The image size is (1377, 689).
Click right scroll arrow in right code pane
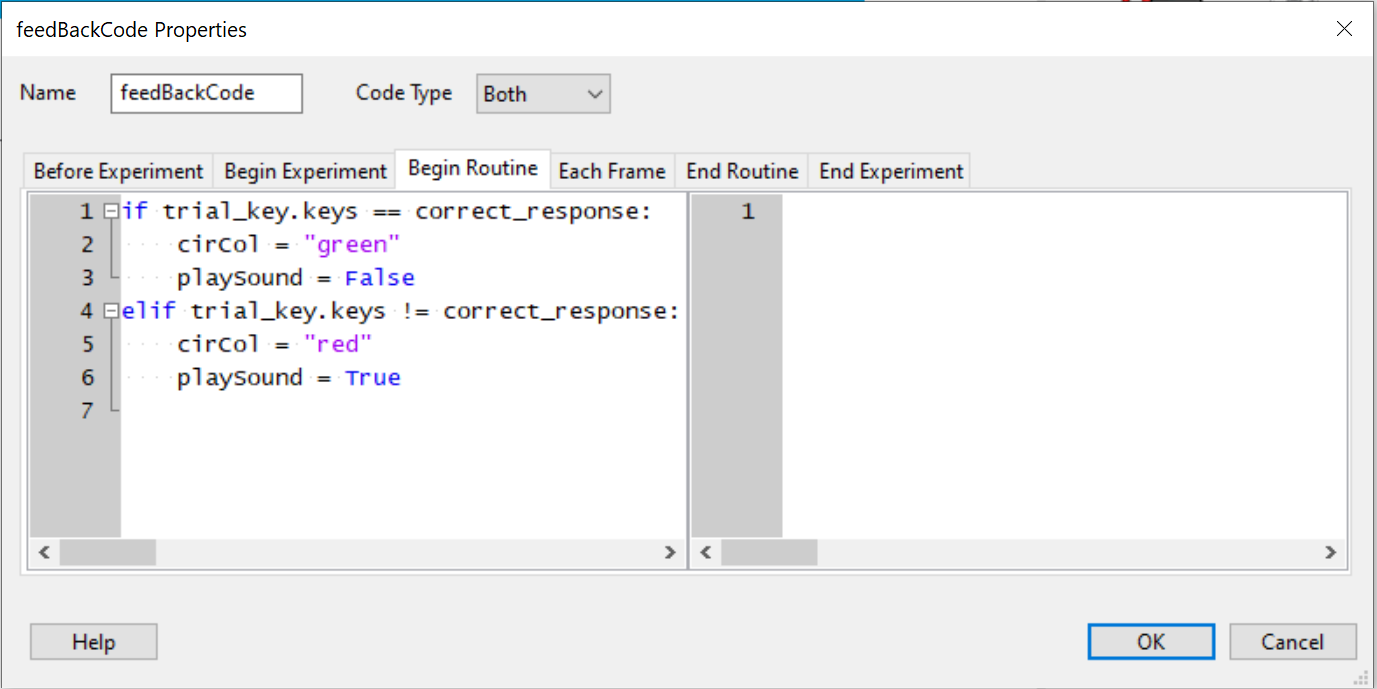pos(1330,552)
